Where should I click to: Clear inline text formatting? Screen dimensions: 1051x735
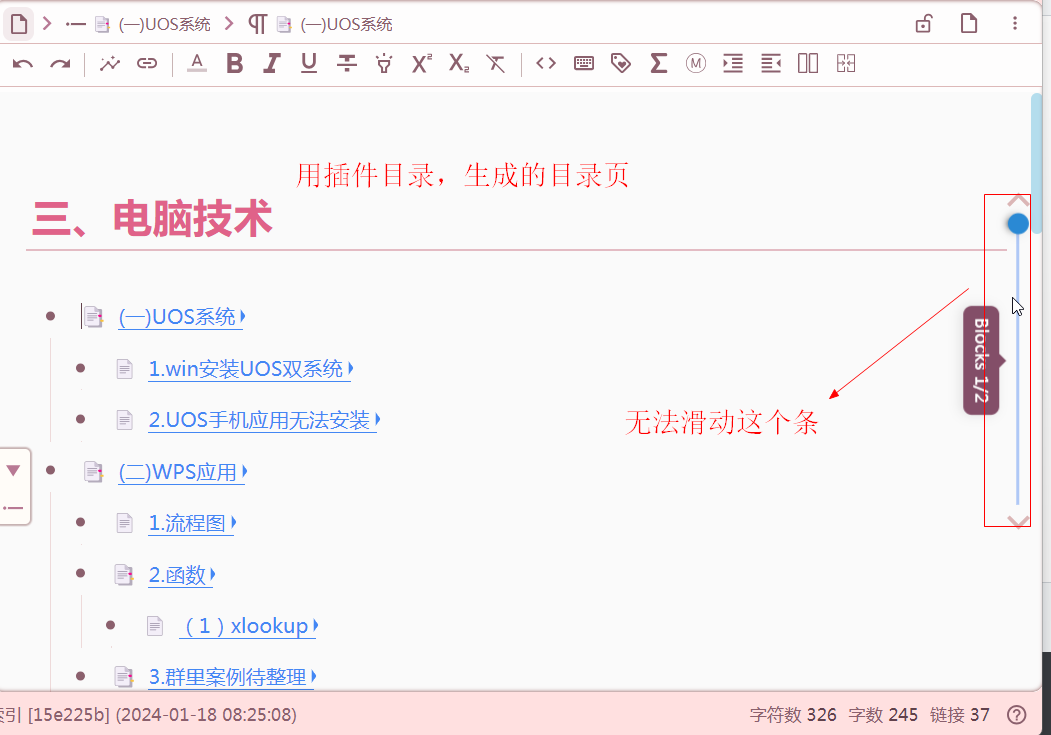click(x=495, y=64)
